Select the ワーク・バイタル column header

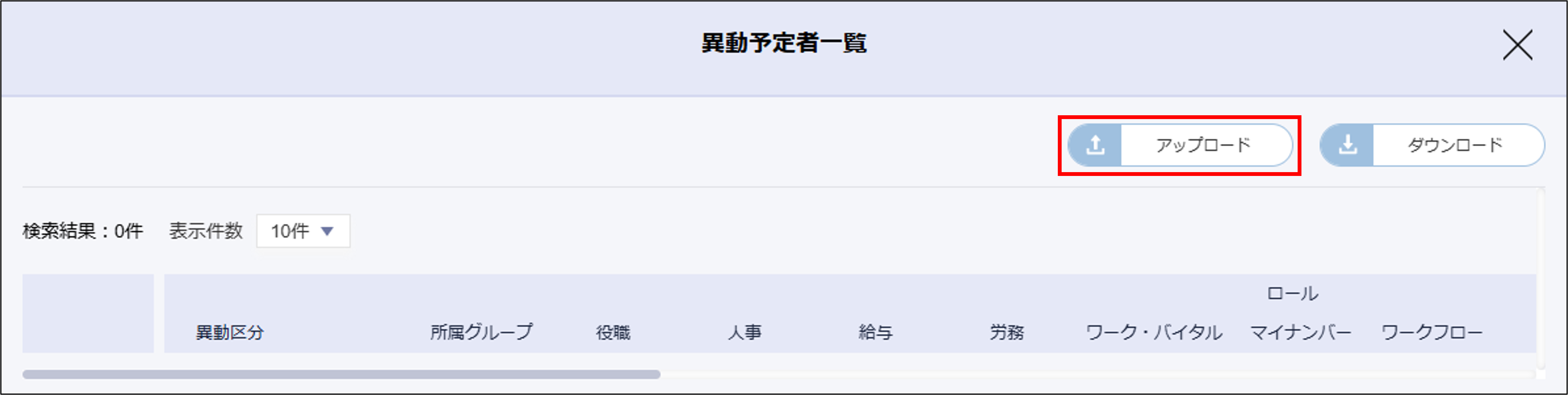click(1154, 332)
